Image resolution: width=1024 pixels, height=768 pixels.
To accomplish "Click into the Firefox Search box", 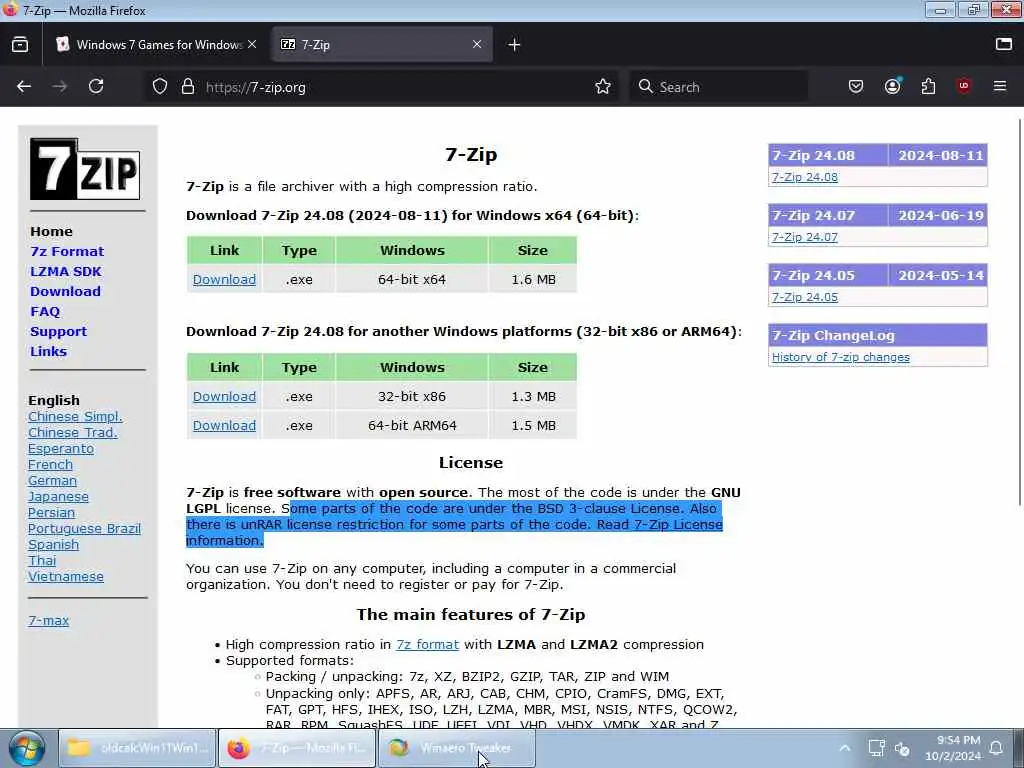I will pyautogui.click(x=718, y=87).
